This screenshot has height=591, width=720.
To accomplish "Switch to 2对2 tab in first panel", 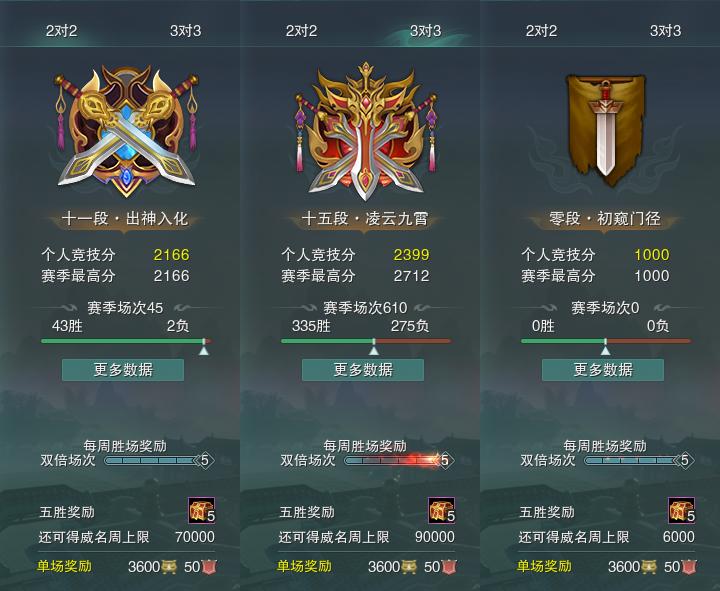I will click(x=62, y=31).
